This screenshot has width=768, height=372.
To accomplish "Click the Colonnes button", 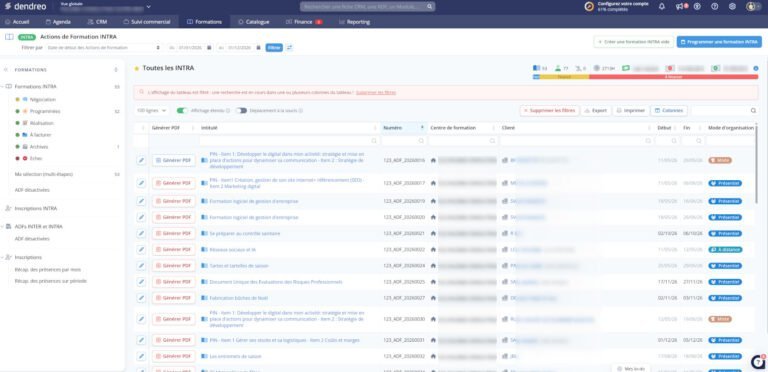I will pyautogui.click(x=669, y=111).
